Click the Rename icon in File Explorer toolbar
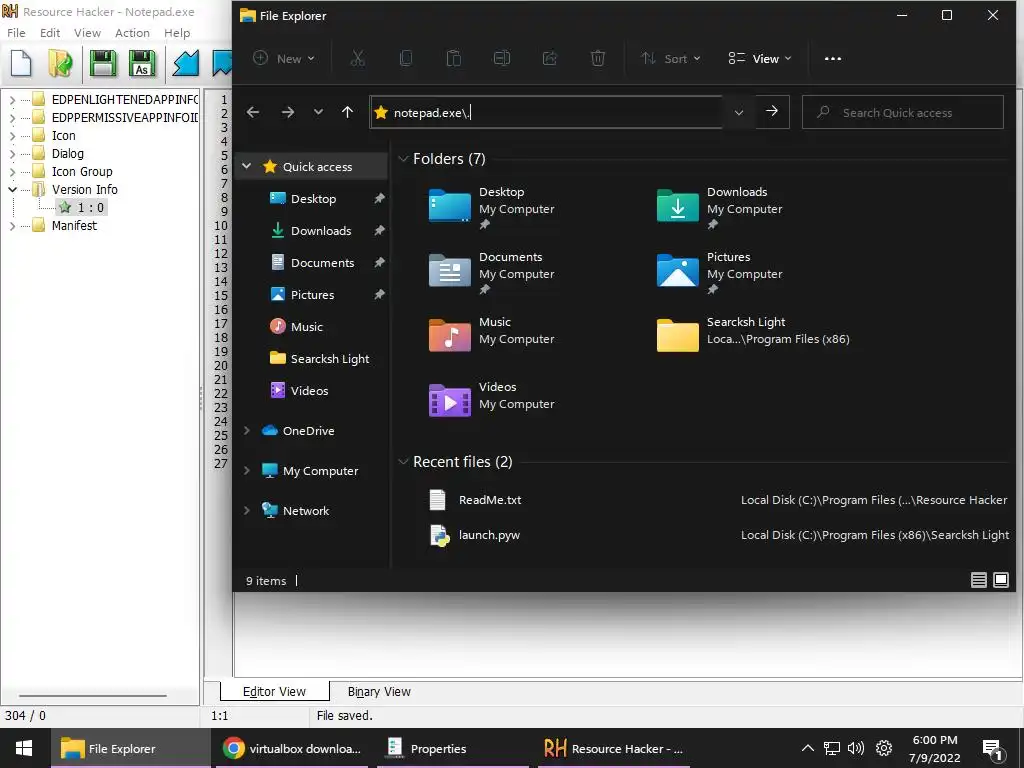The image size is (1024, 768). point(502,58)
